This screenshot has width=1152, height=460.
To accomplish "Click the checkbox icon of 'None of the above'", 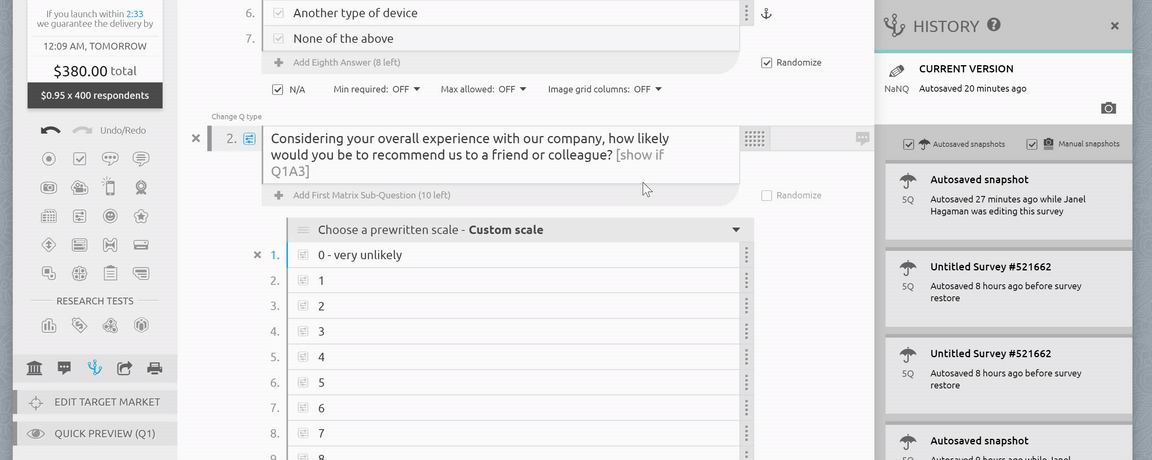I will click(278, 38).
